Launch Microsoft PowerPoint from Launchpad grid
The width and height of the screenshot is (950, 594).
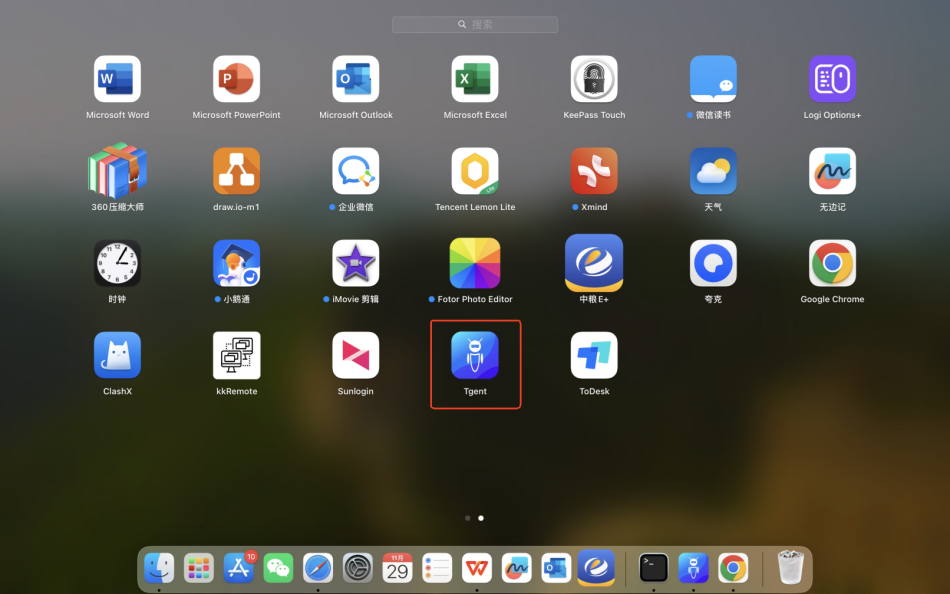click(236, 79)
